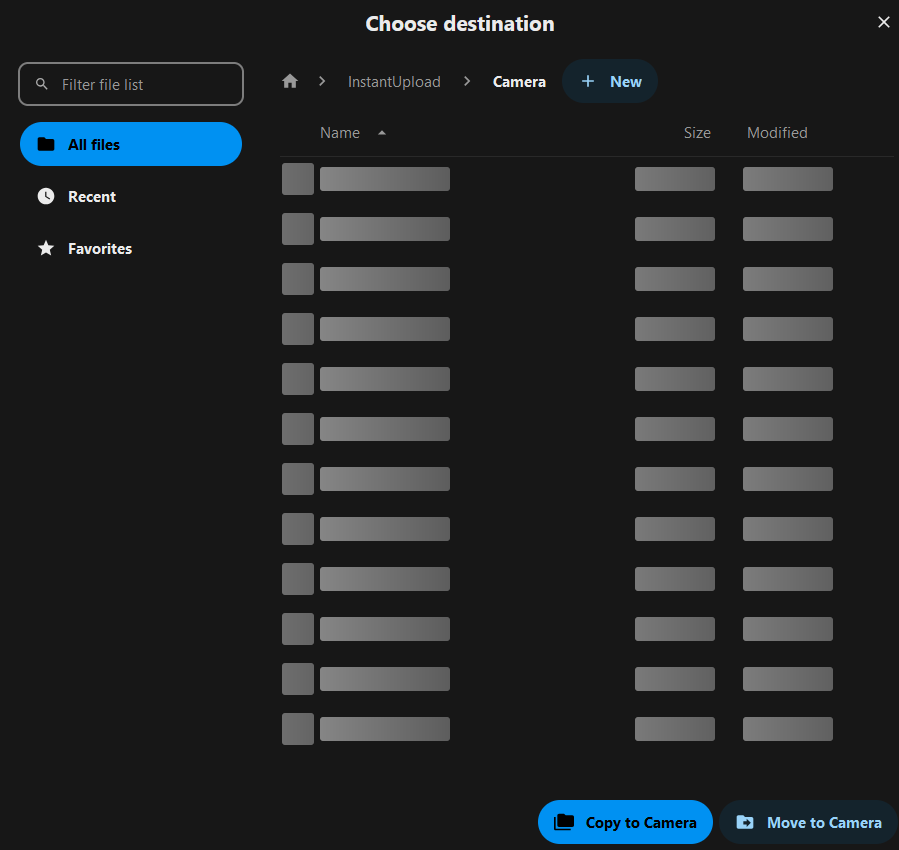This screenshot has width=899, height=850.
Task: Close the Choose destination dialog
Action: (x=883, y=22)
